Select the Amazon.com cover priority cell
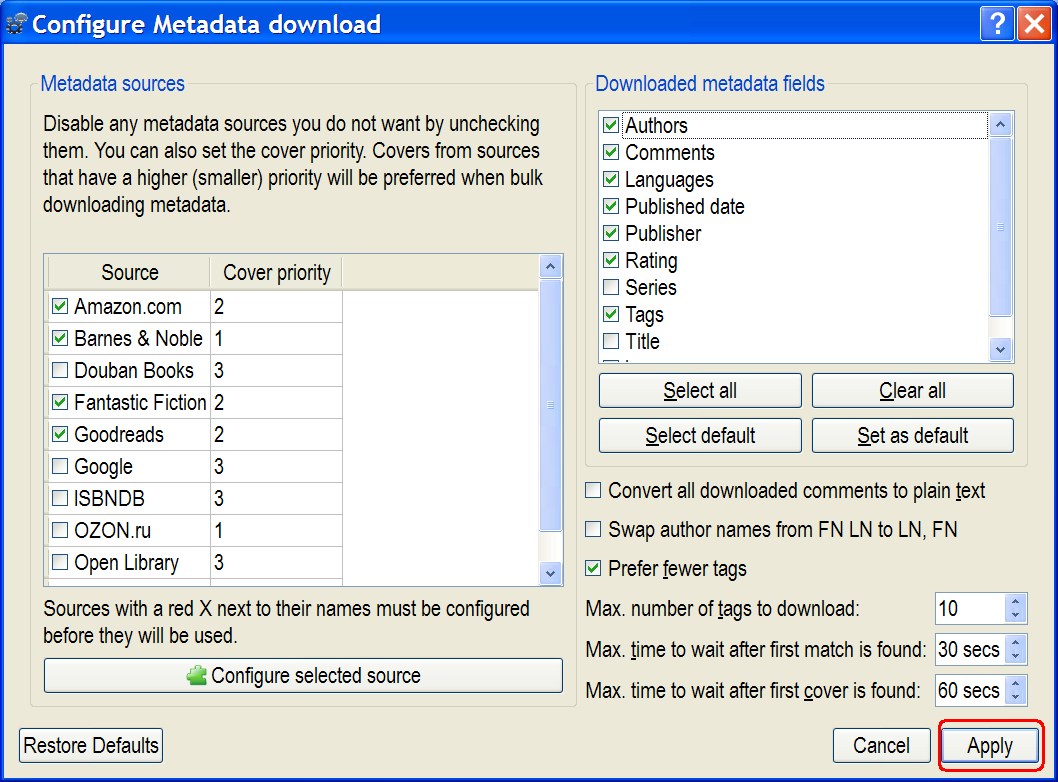This screenshot has width=1058, height=782. 276,306
